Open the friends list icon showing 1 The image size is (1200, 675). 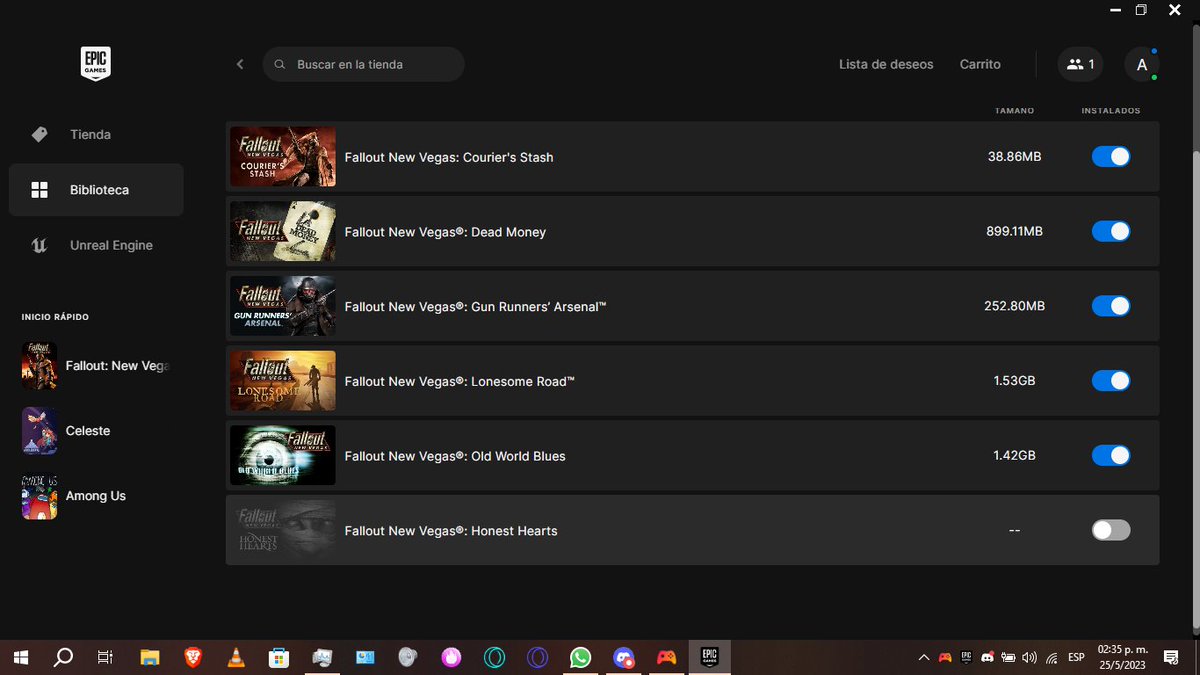click(x=1080, y=64)
